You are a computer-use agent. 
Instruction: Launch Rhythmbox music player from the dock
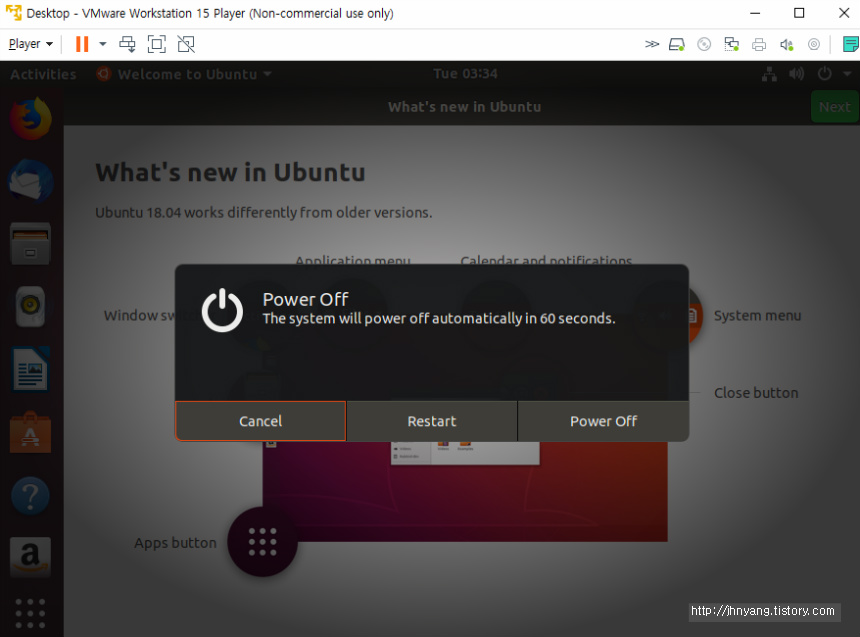coord(31,306)
